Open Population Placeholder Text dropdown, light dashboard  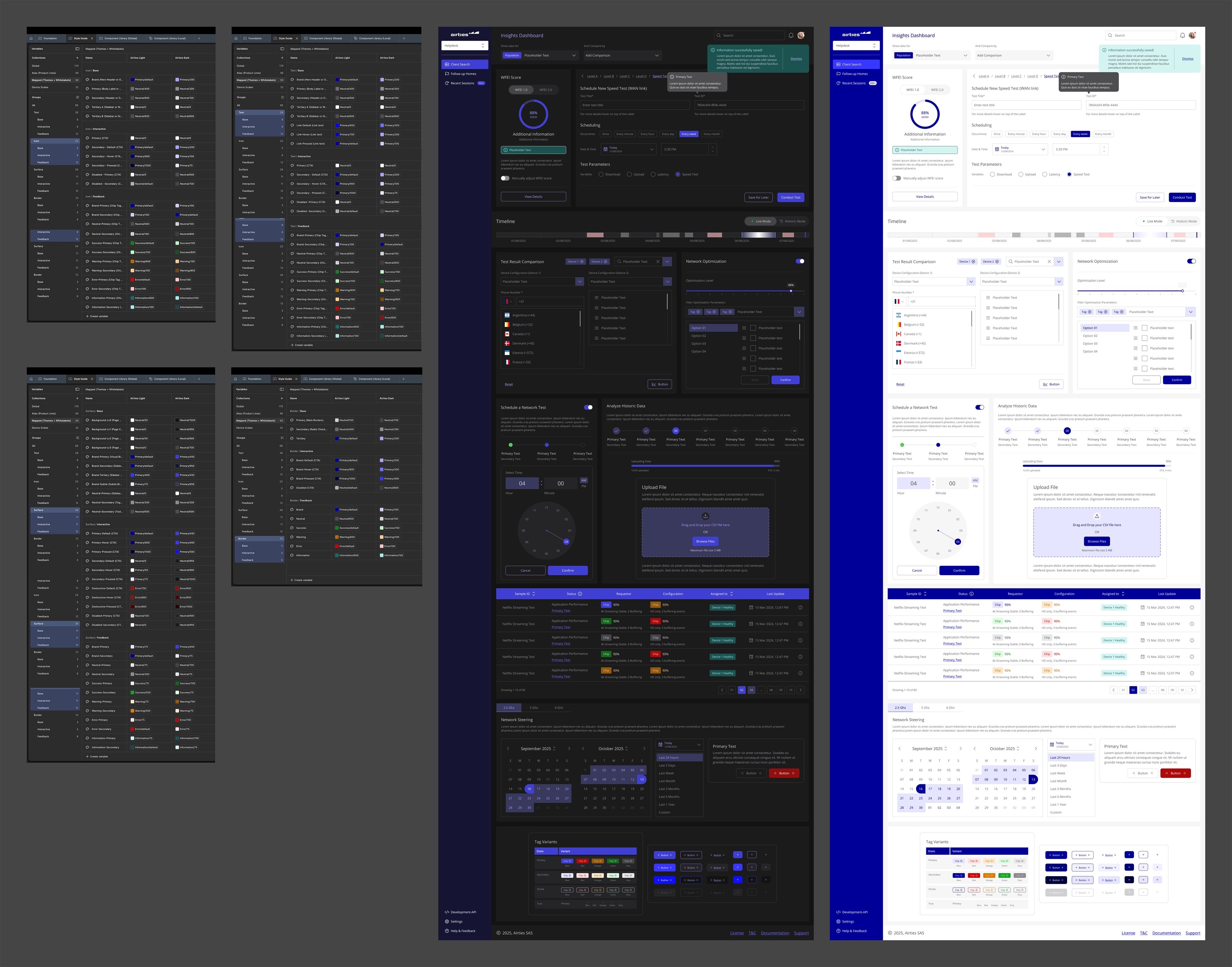coord(932,55)
